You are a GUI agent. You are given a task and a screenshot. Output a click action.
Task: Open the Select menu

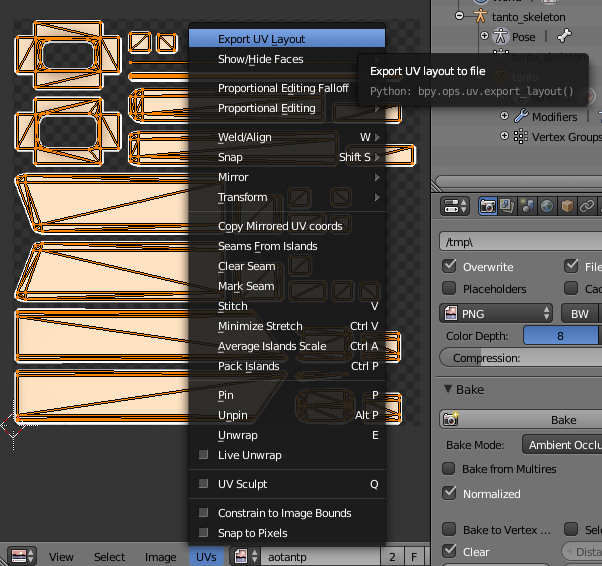(x=109, y=557)
